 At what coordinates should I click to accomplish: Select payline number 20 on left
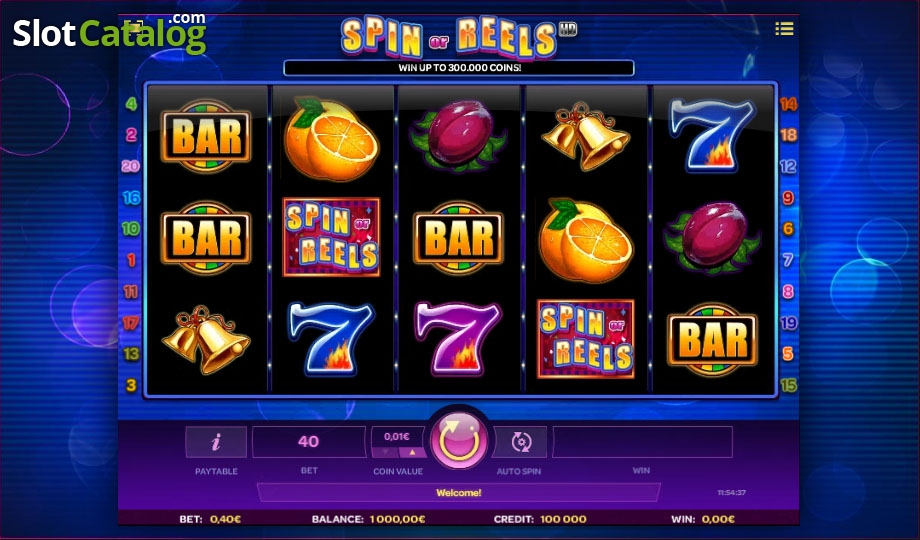pos(130,166)
